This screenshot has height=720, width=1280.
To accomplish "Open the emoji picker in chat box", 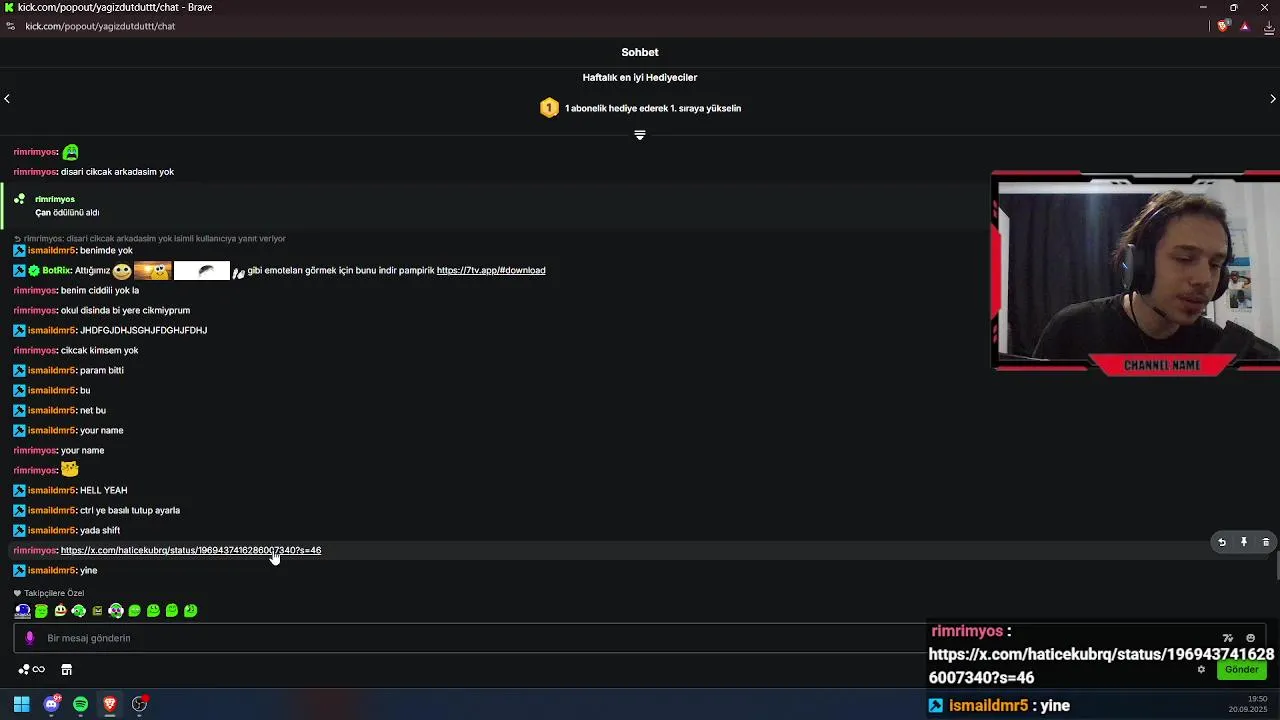I will pos(1250,638).
